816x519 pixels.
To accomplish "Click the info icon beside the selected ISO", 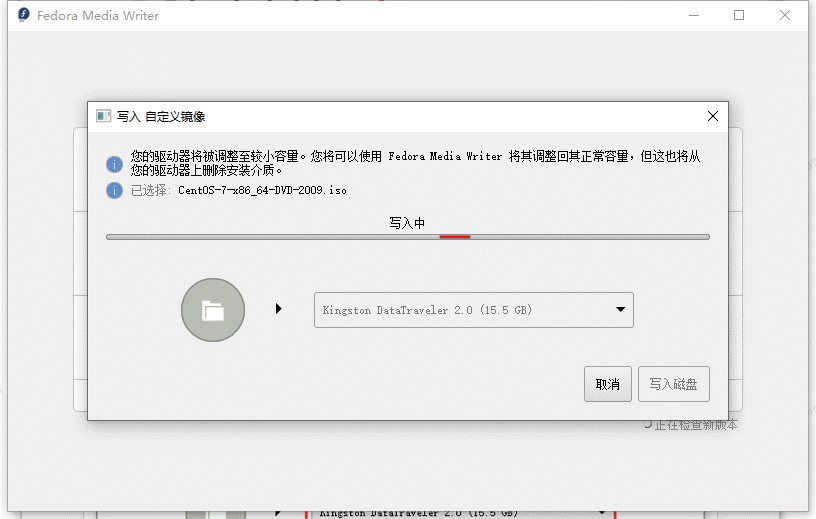I will (x=115, y=190).
